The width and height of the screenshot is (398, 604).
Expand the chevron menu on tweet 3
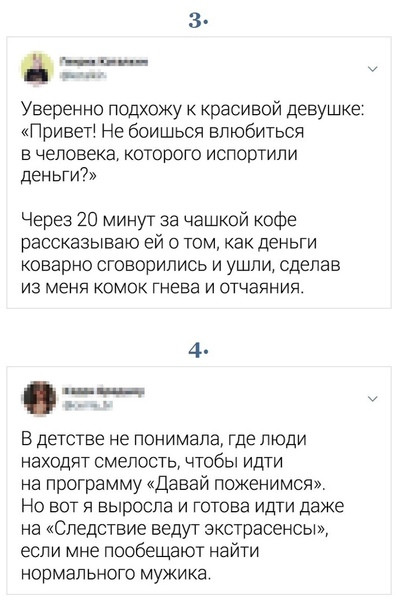[373, 69]
